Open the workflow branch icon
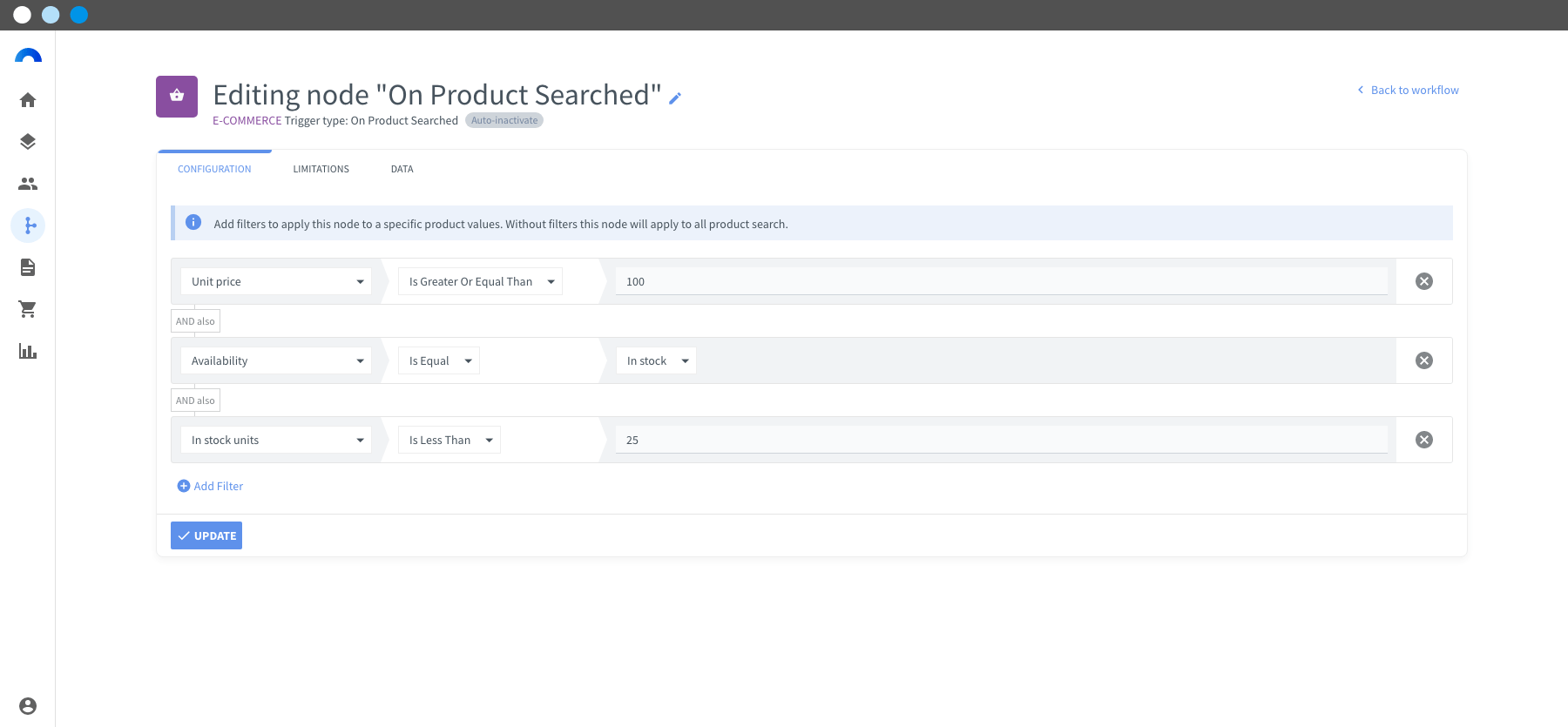 pyautogui.click(x=28, y=226)
